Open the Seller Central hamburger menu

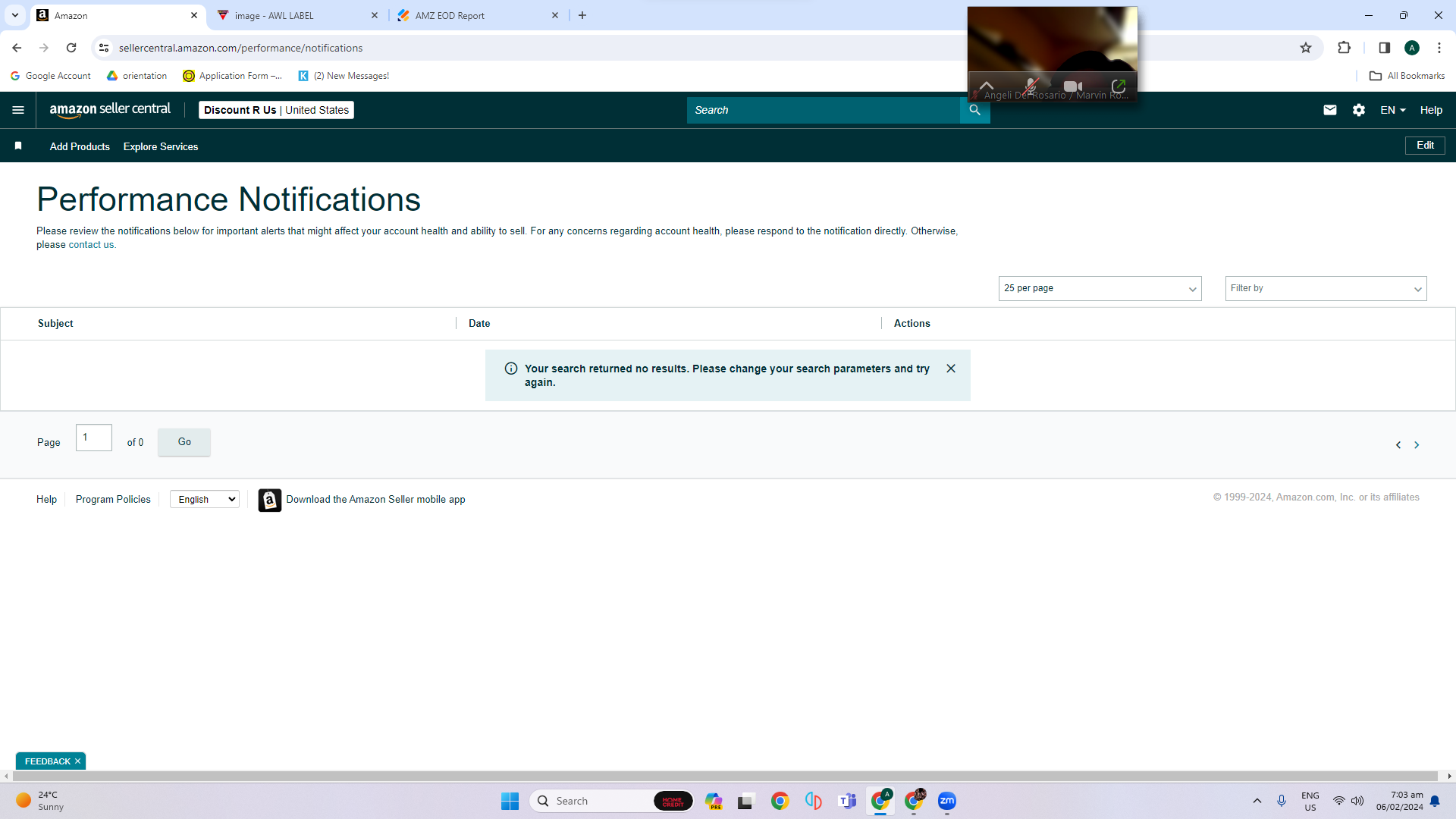coord(18,110)
